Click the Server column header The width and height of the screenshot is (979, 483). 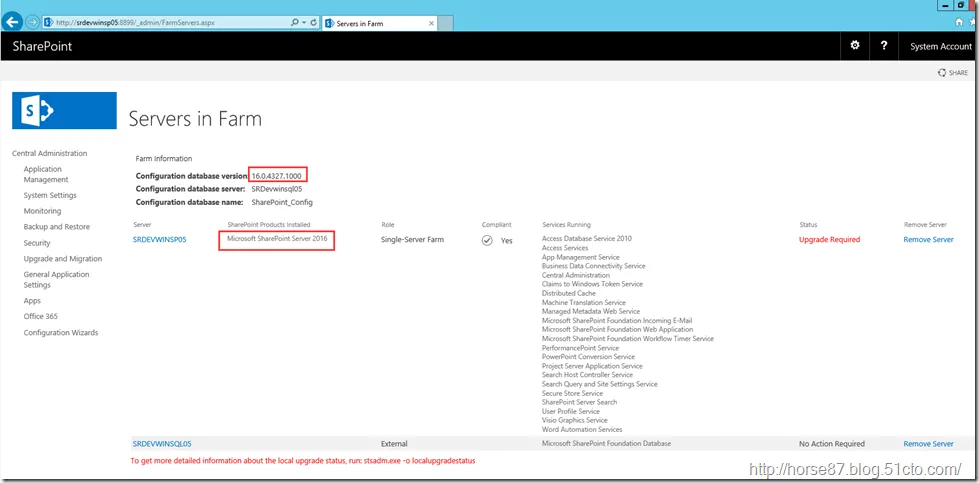click(x=142, y=225)
